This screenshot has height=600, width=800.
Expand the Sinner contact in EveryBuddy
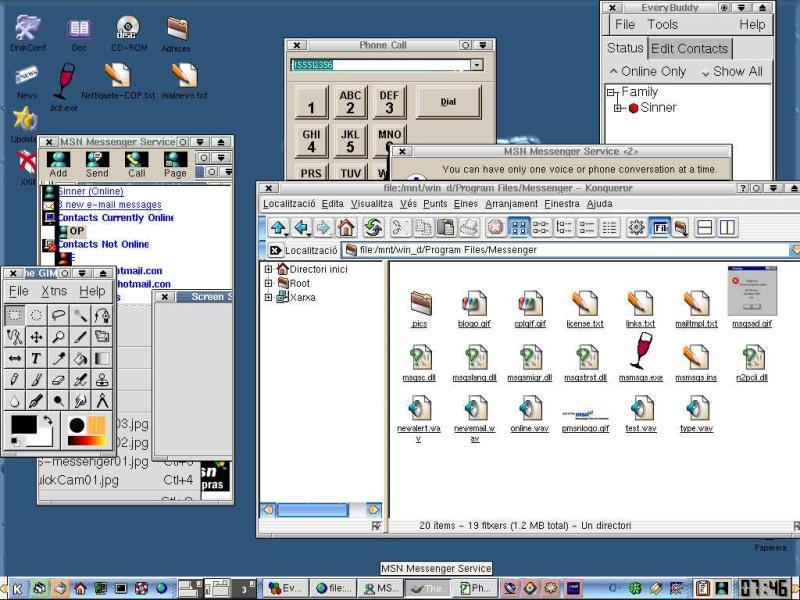tap(618, 108)
